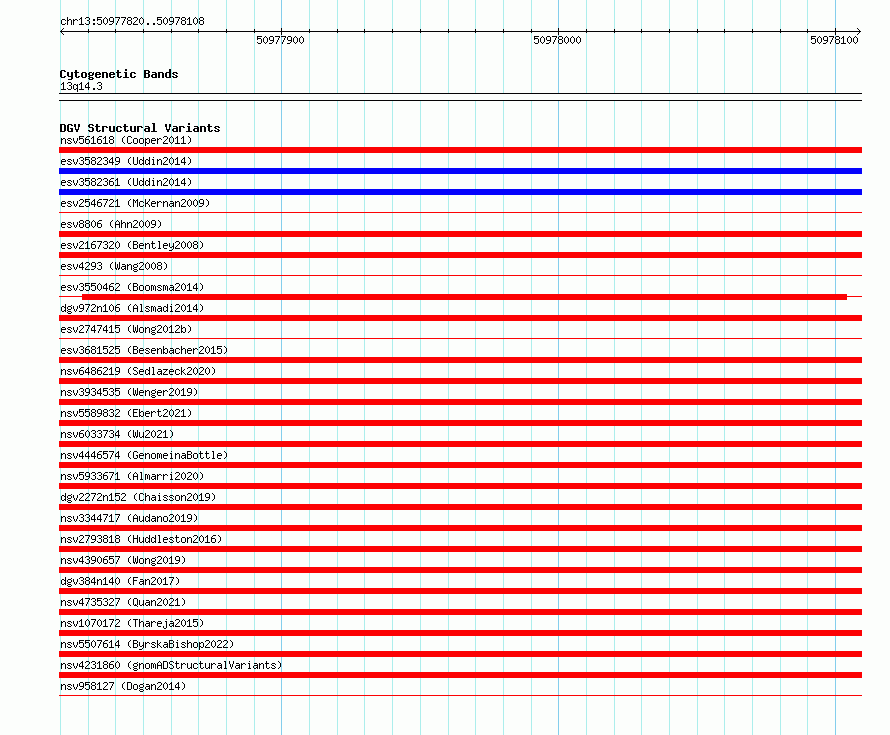This screenshot has width=890, height=735.
Task: Open variant esv3582349 (Uddin2014)
Action: (126, 161)
